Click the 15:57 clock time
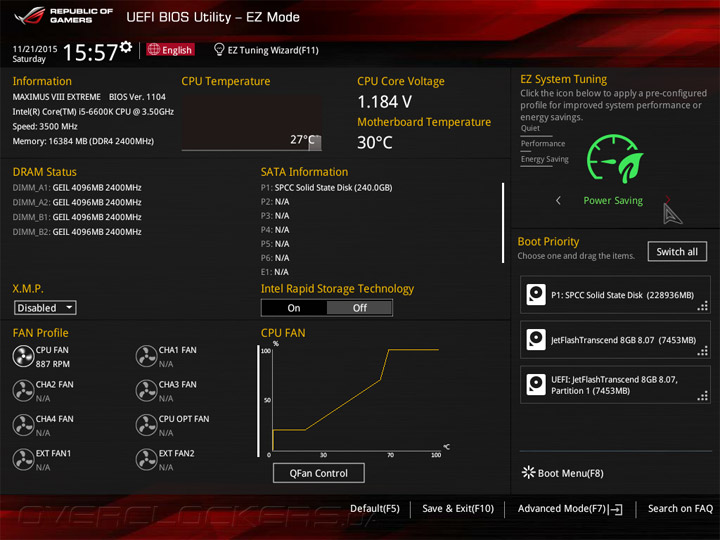 pyautogui.click(x=90, y=52)
